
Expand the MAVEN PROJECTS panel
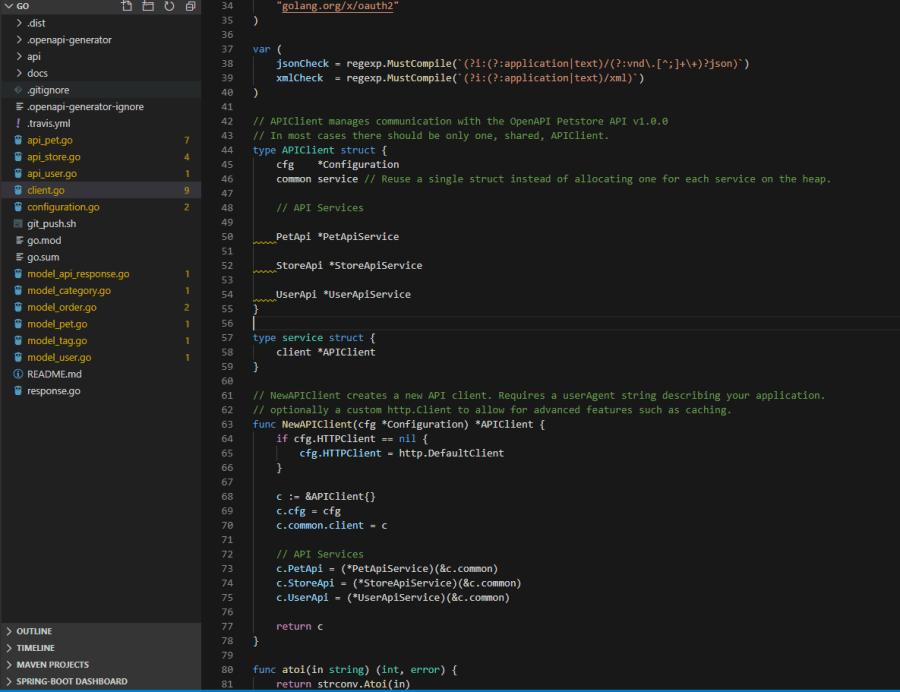pyautogui.click(x=52, y=664)
